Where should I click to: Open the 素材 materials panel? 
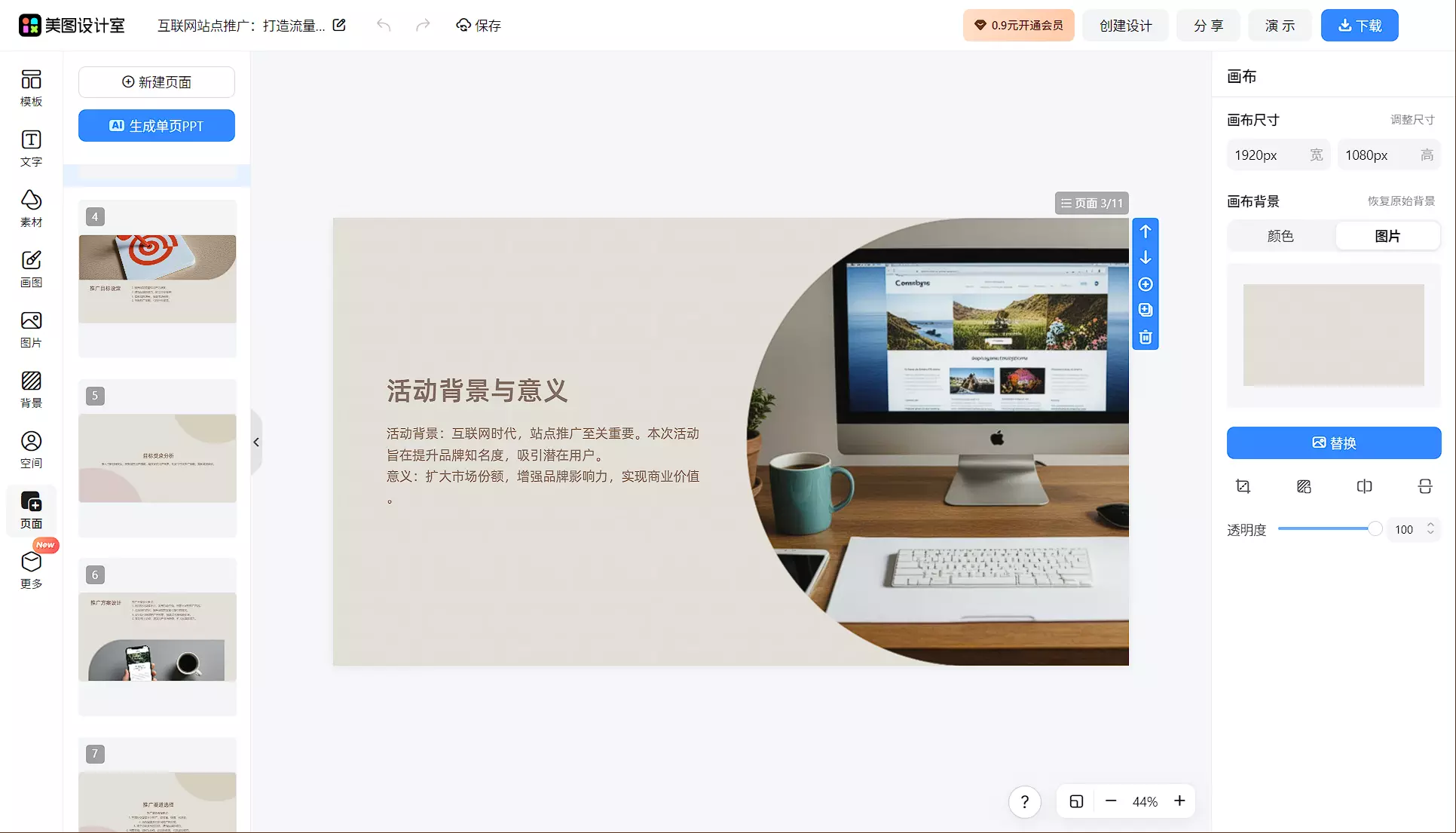[31, 208]
